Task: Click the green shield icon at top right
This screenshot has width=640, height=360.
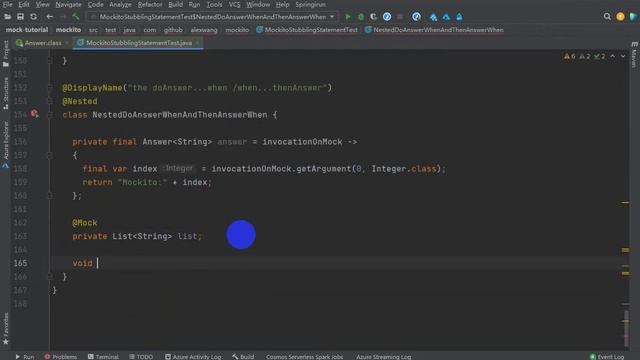Action: [633, 17]
